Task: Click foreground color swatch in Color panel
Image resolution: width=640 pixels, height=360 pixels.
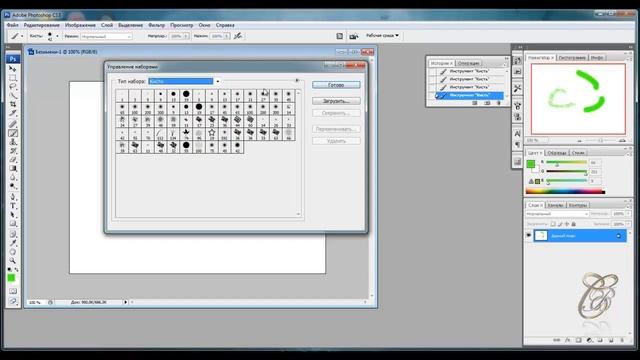Action: coord(531,164)
